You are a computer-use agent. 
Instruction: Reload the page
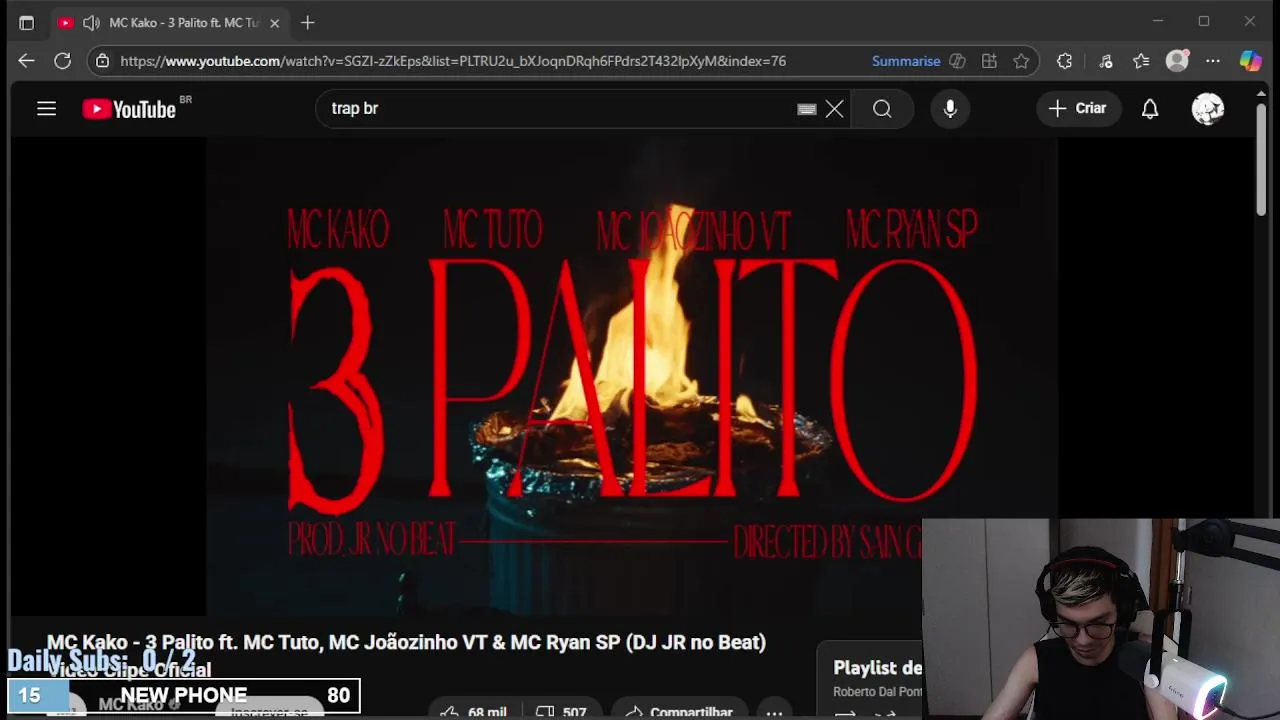pos(62,61)
